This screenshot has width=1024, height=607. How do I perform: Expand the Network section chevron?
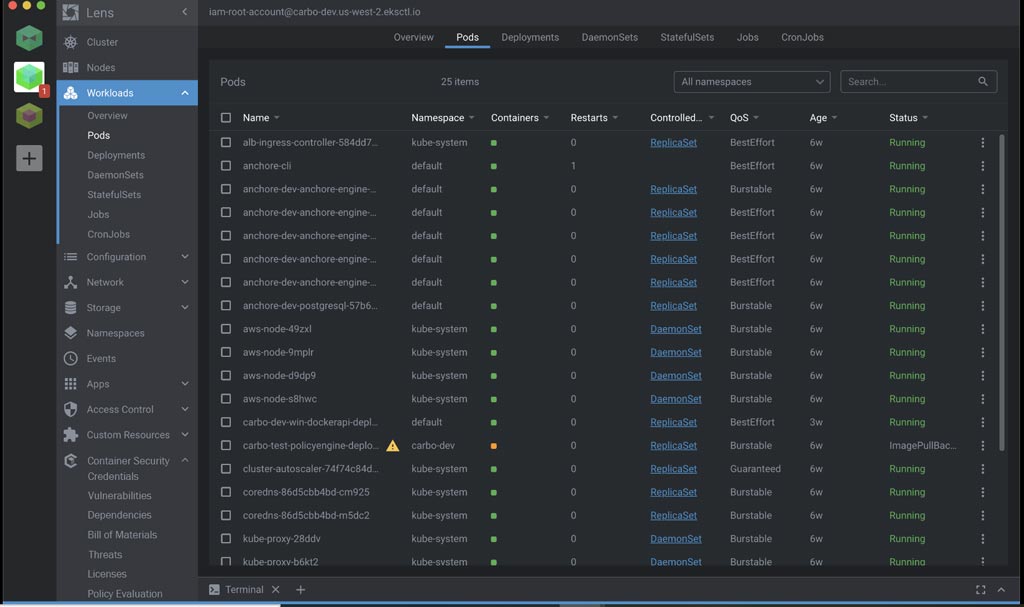(185, 282)
